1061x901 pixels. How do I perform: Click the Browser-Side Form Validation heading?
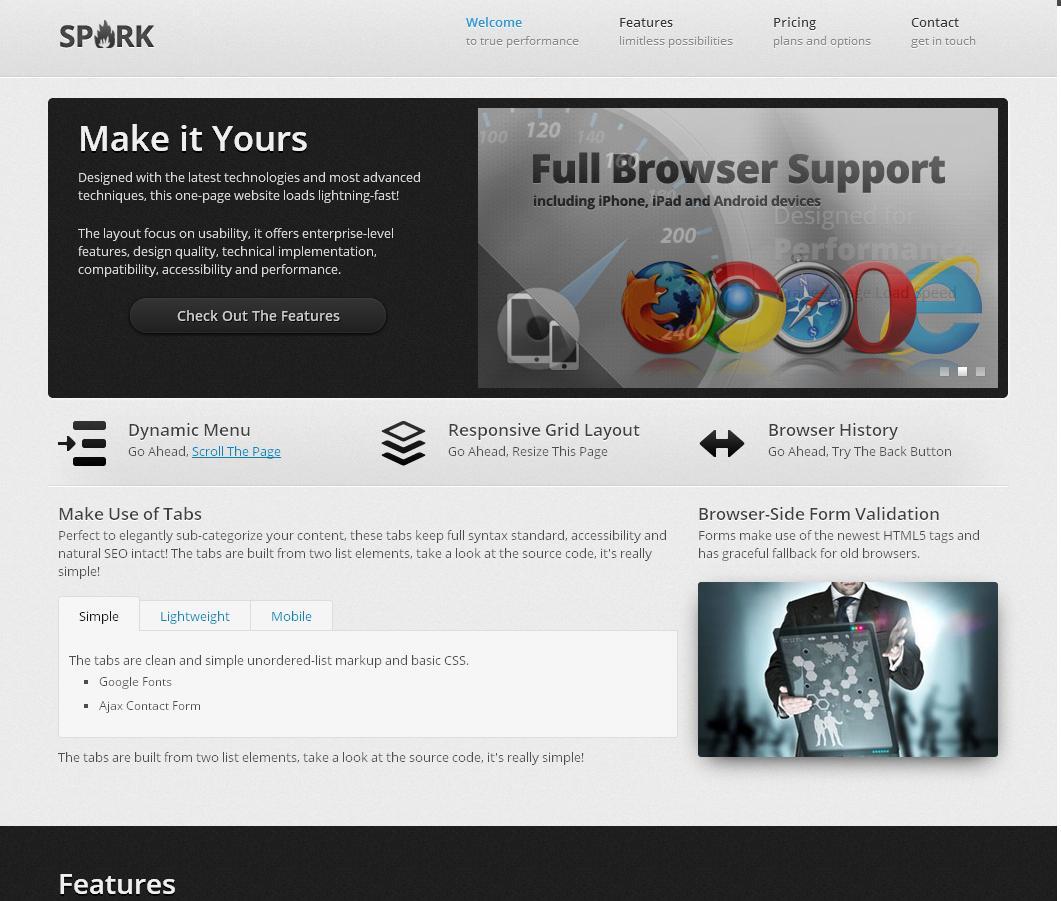(x=819, y=513)
